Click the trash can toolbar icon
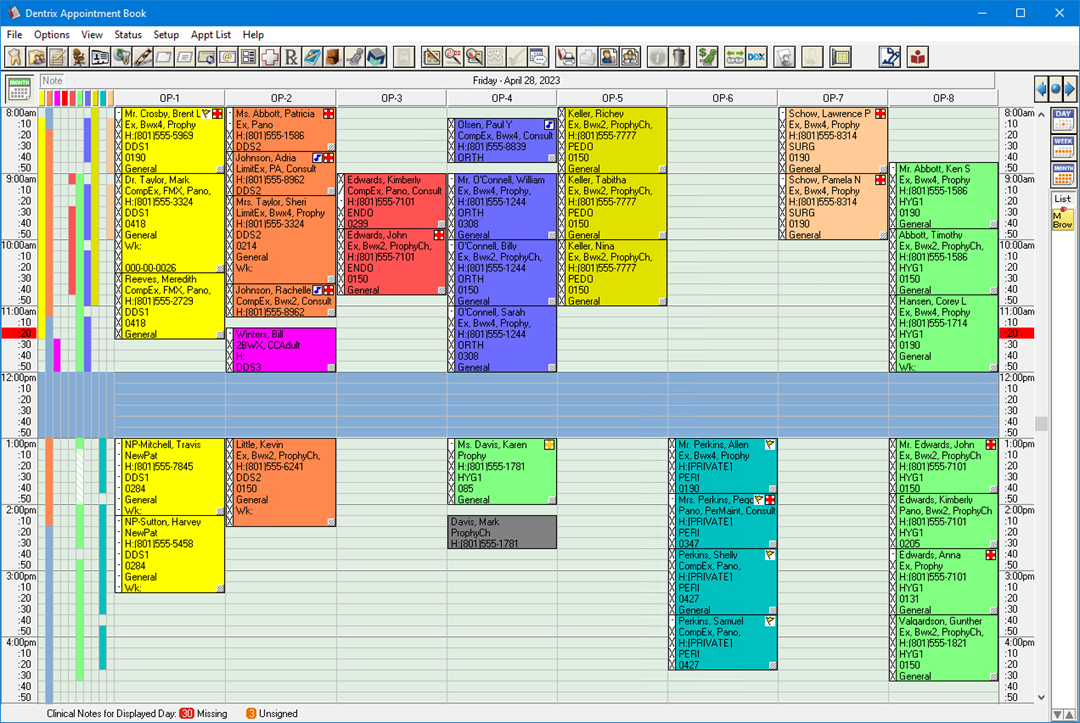 click(x=679, y=57)
